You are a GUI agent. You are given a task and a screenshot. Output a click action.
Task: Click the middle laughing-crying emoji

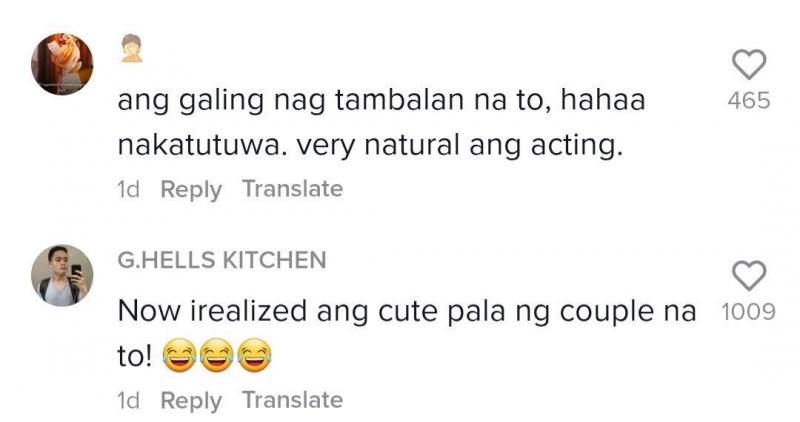(215, 354)
